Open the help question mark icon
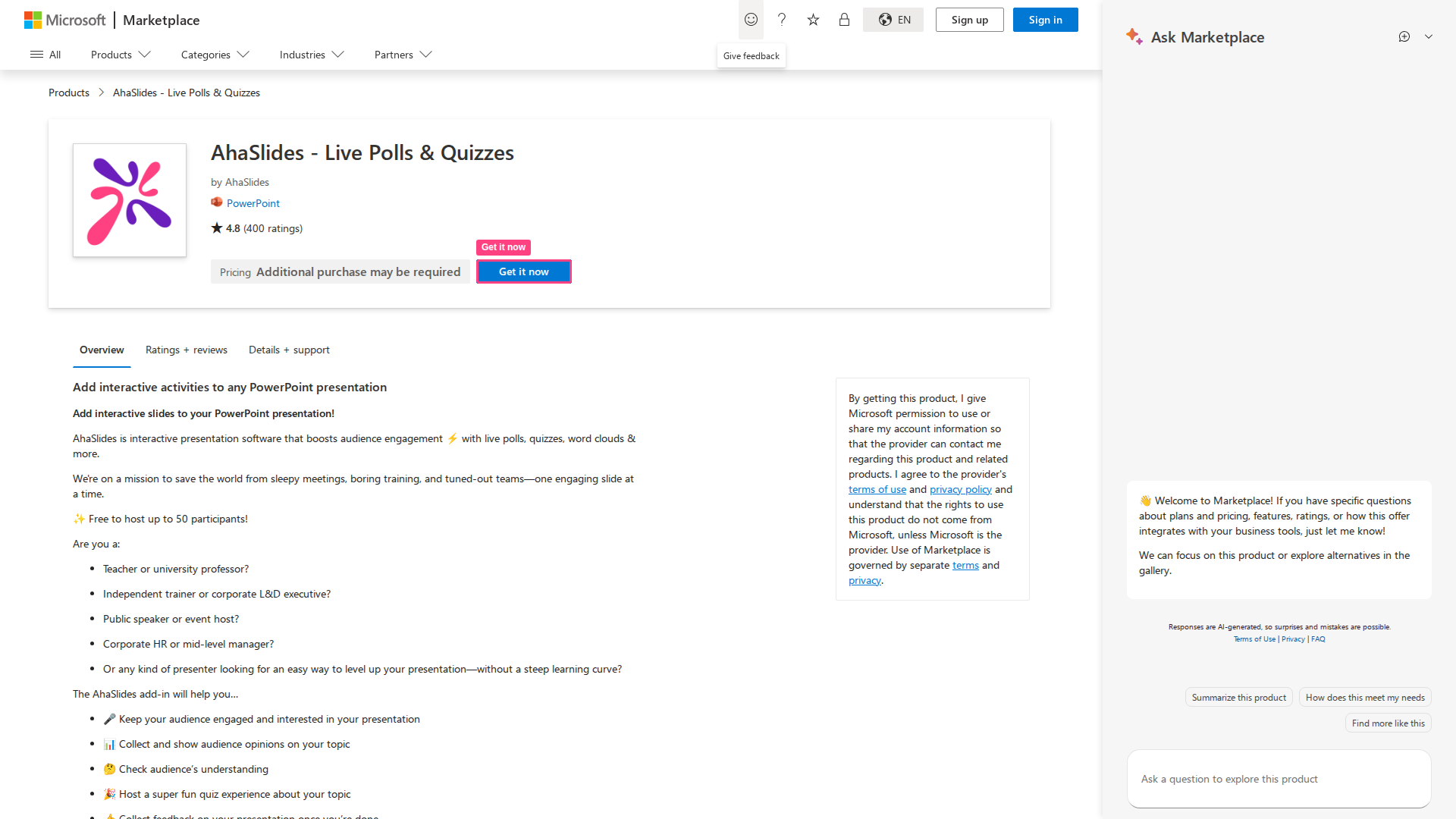The width and height of the screenshot is (1456, 819). (x=782, y=20)
